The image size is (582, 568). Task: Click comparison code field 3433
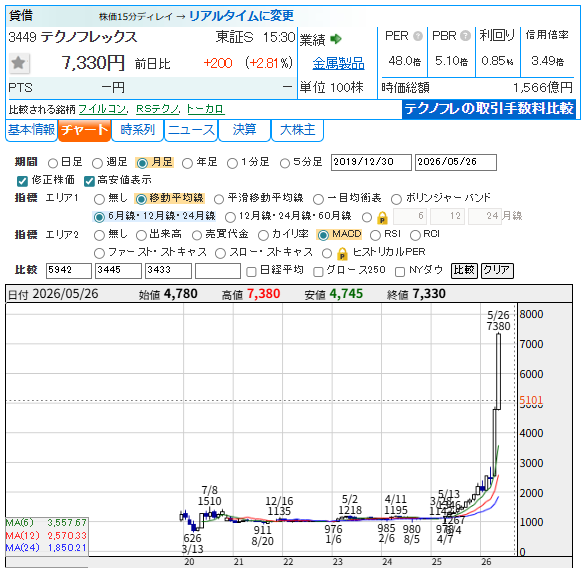pyautogui.click(x=169, y=271)
